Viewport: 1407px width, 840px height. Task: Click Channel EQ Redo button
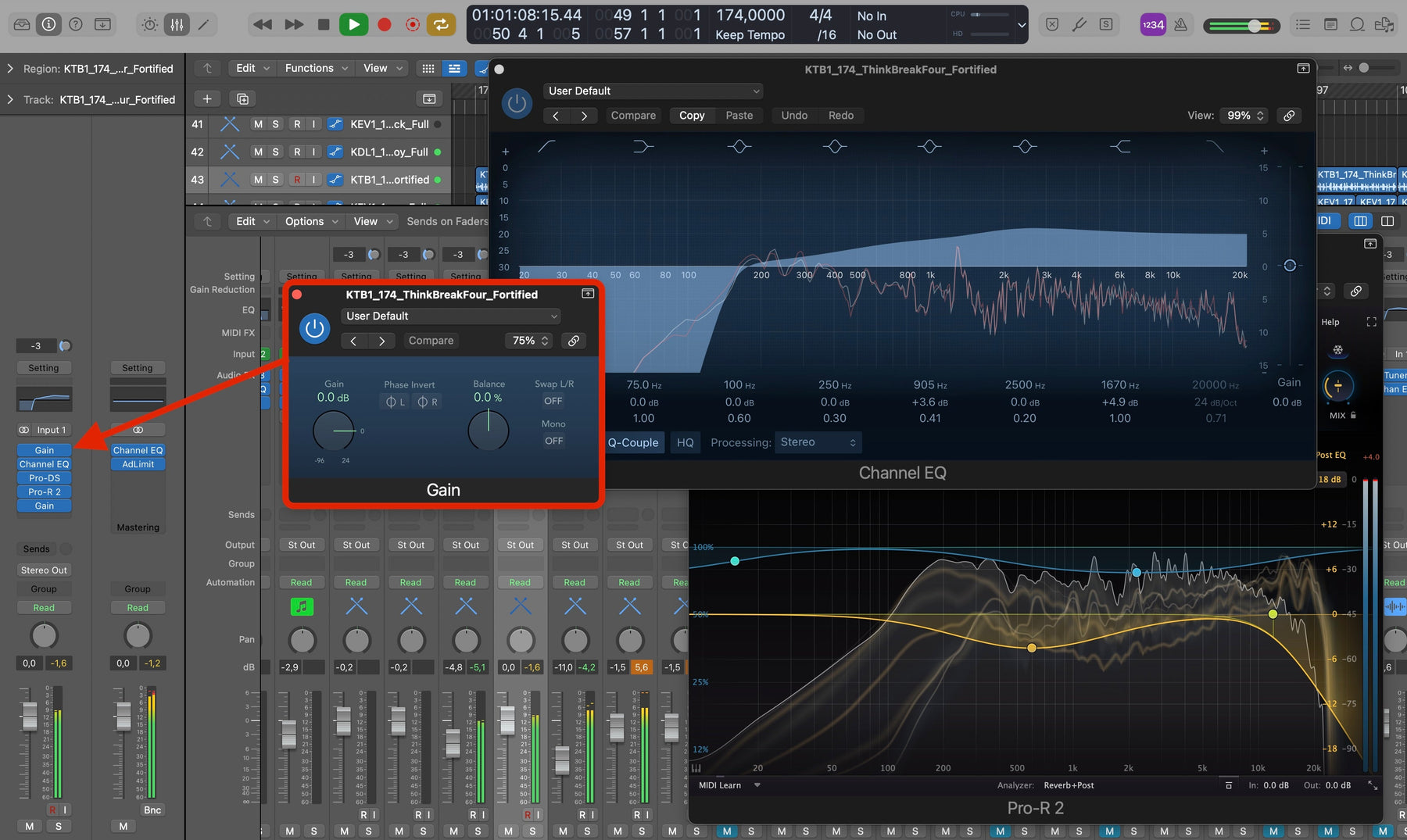841,116
